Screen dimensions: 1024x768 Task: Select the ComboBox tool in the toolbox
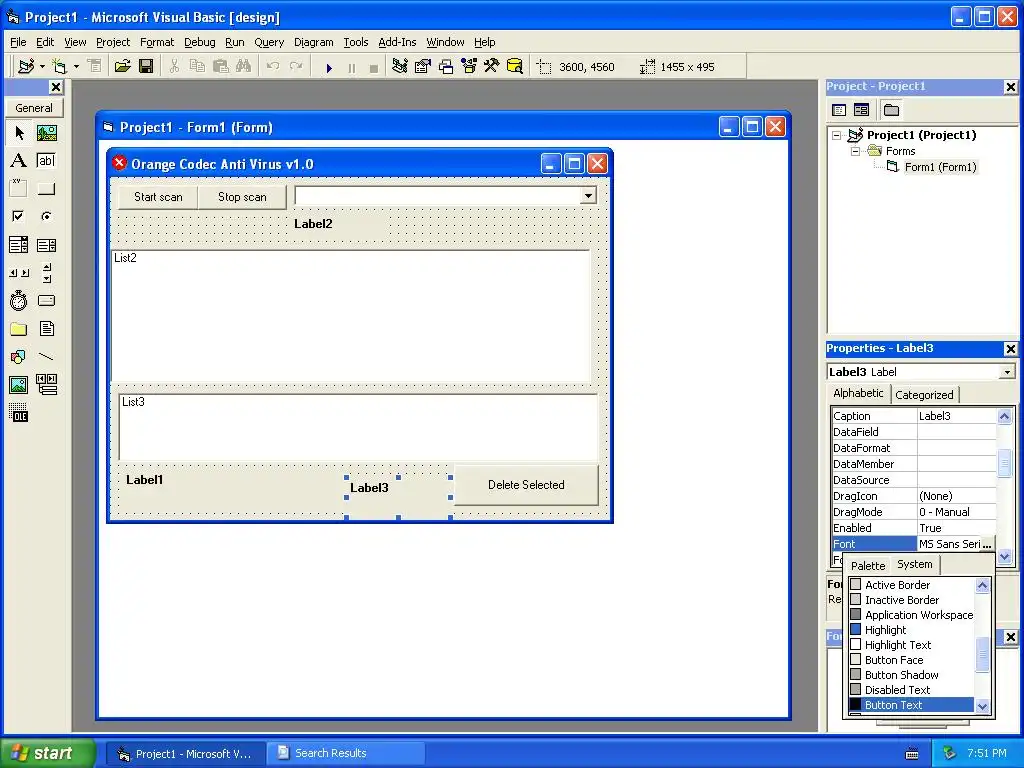point(19,245)
